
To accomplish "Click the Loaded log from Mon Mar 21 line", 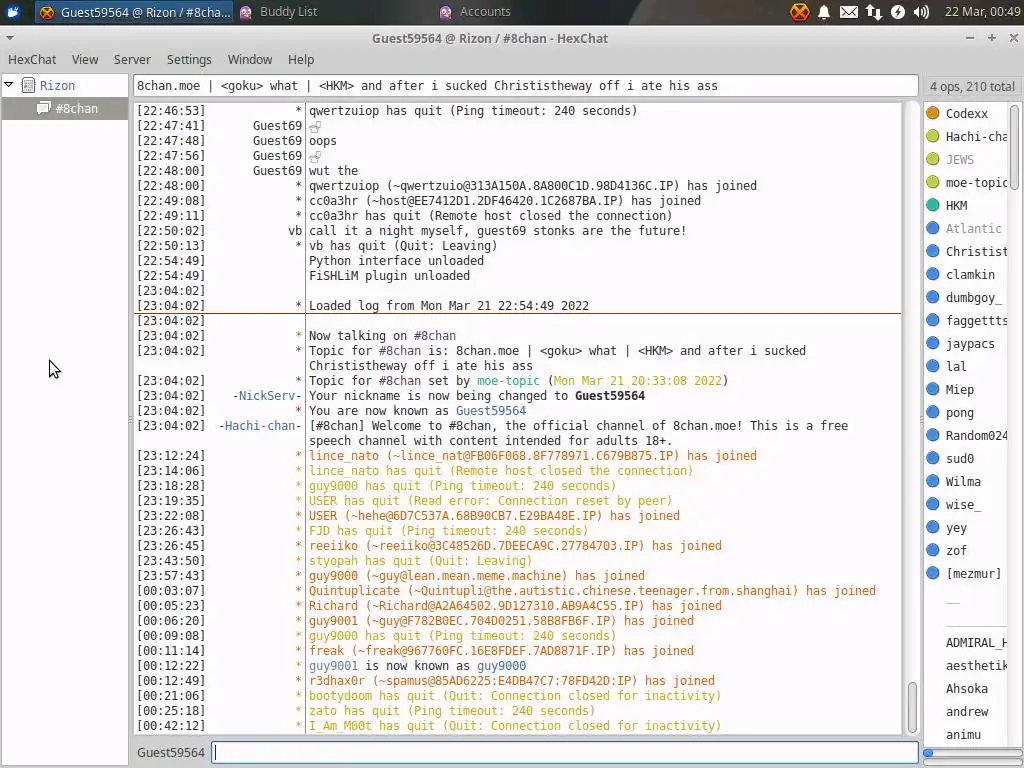I will (449, 306).
